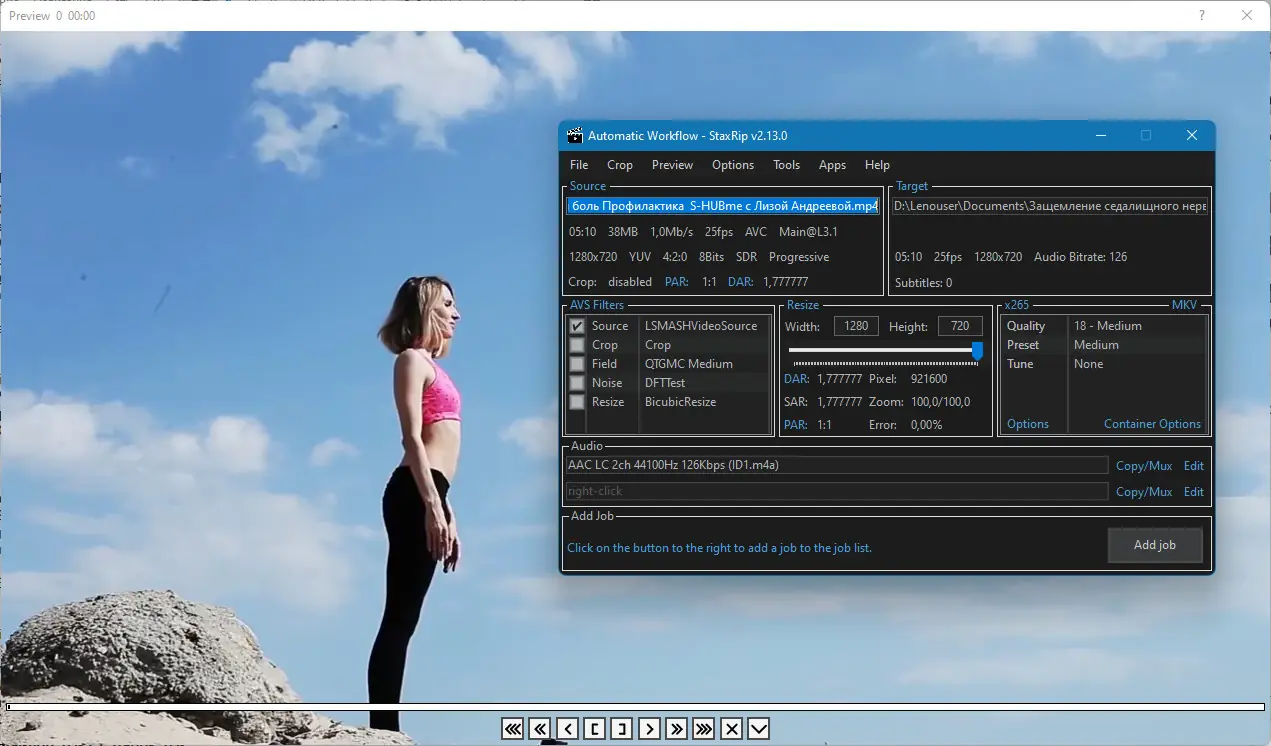Select BicubicResize filter entry

tap(681, 402)
